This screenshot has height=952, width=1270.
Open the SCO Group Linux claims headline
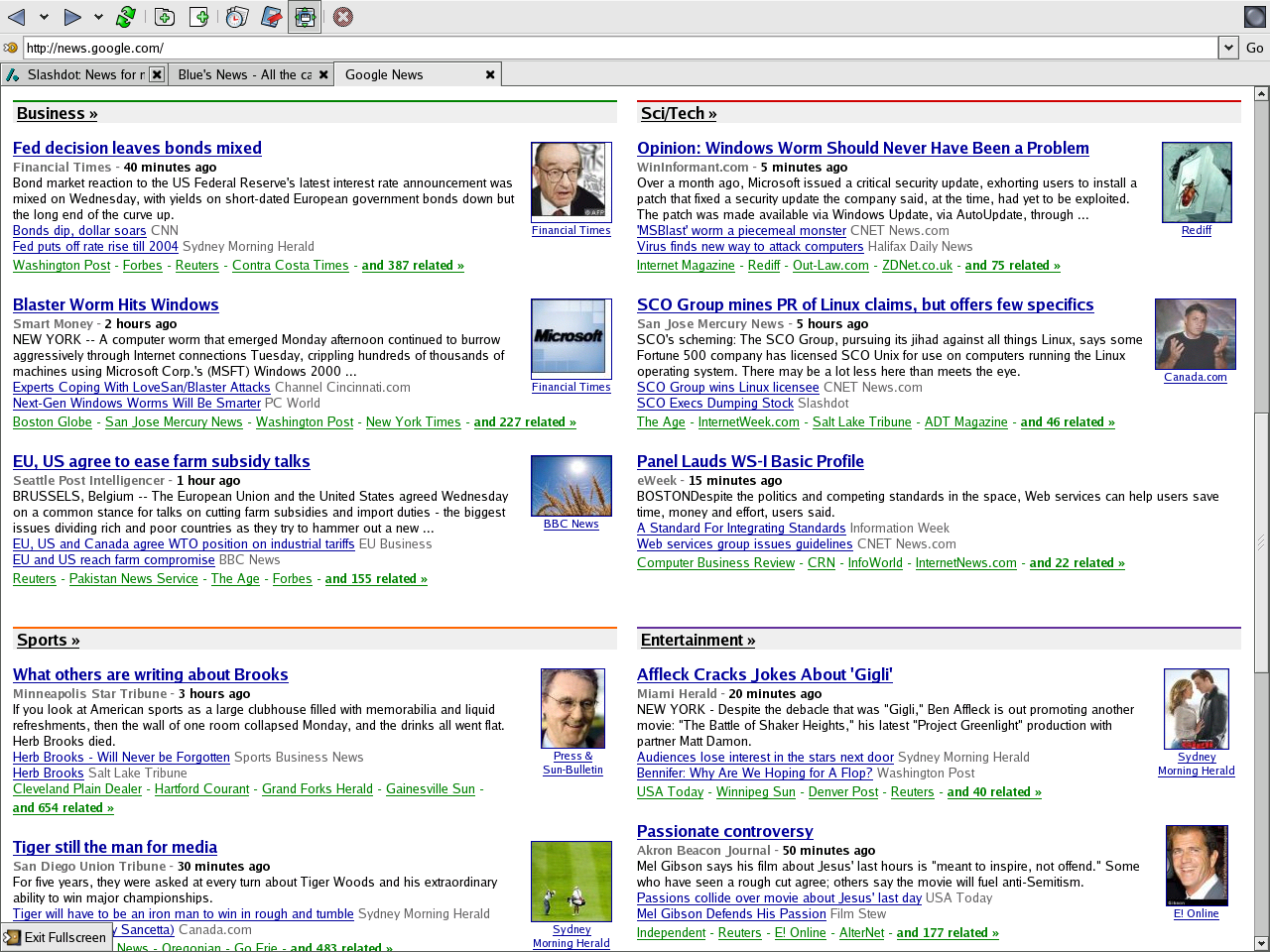coord(865,304)
